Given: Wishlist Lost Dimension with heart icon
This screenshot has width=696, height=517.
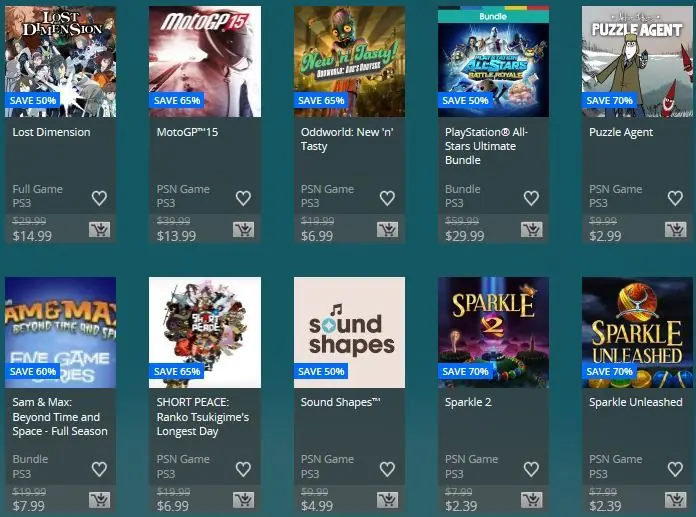Looking at the screenshot, I should 99,198.
